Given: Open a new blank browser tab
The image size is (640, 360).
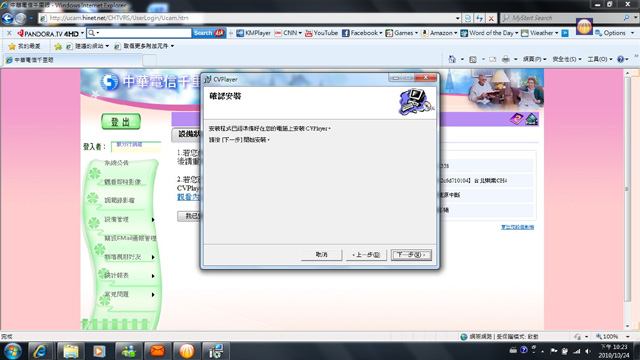Looking at the screenshot, I should click(x=149, y=60).
